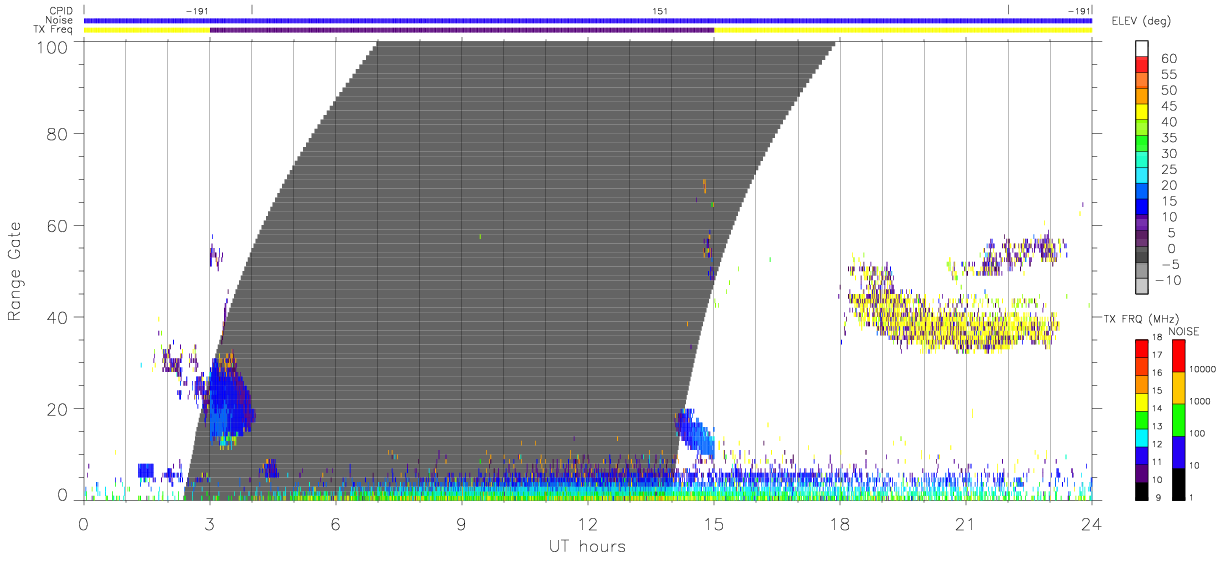This screenshot has width=1228, height=567.
Task: Click the "ELEV (deg)" legend title
Action: click(1141, 21)
